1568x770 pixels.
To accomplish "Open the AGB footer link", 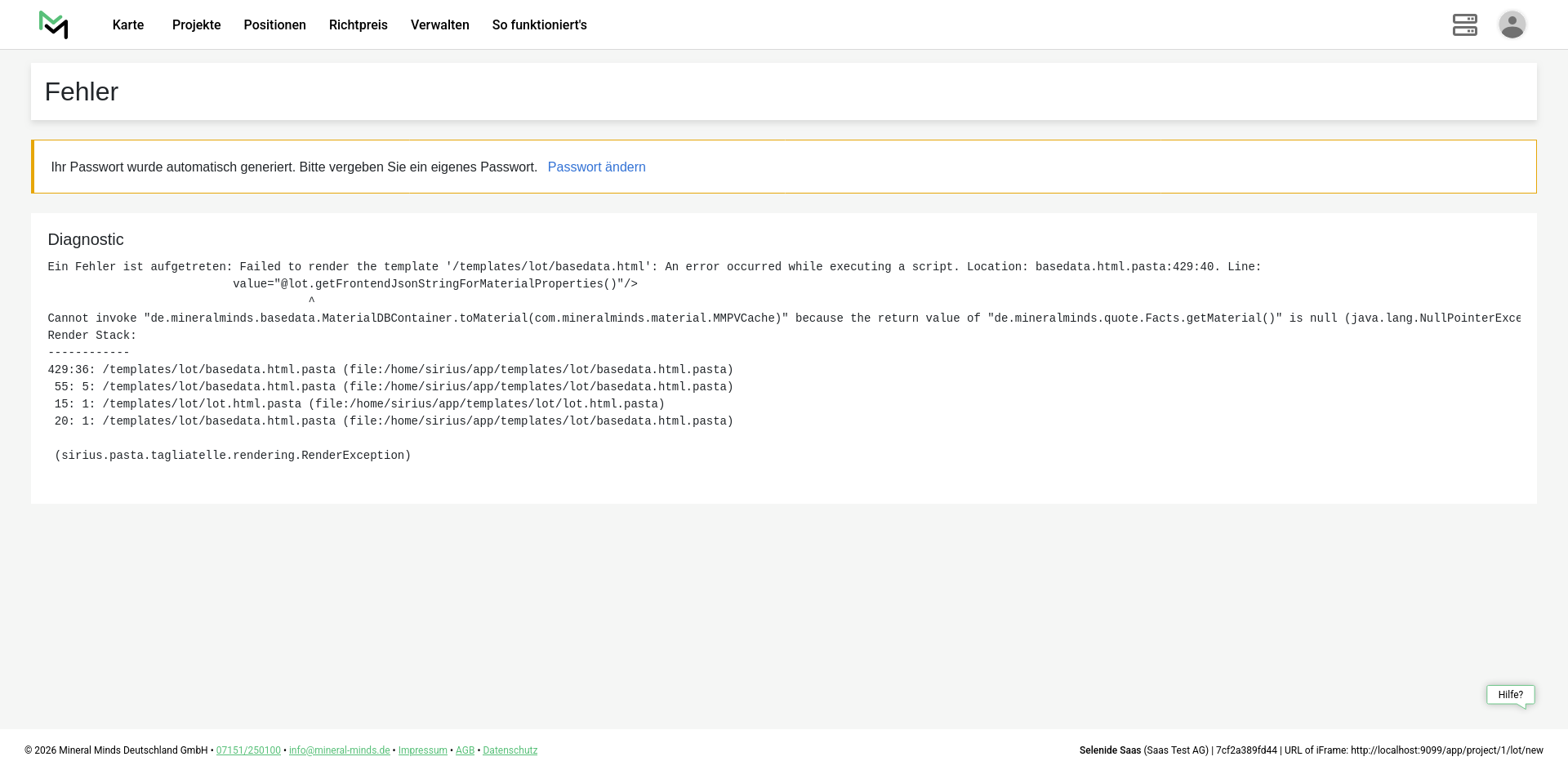I will point(465,750).
